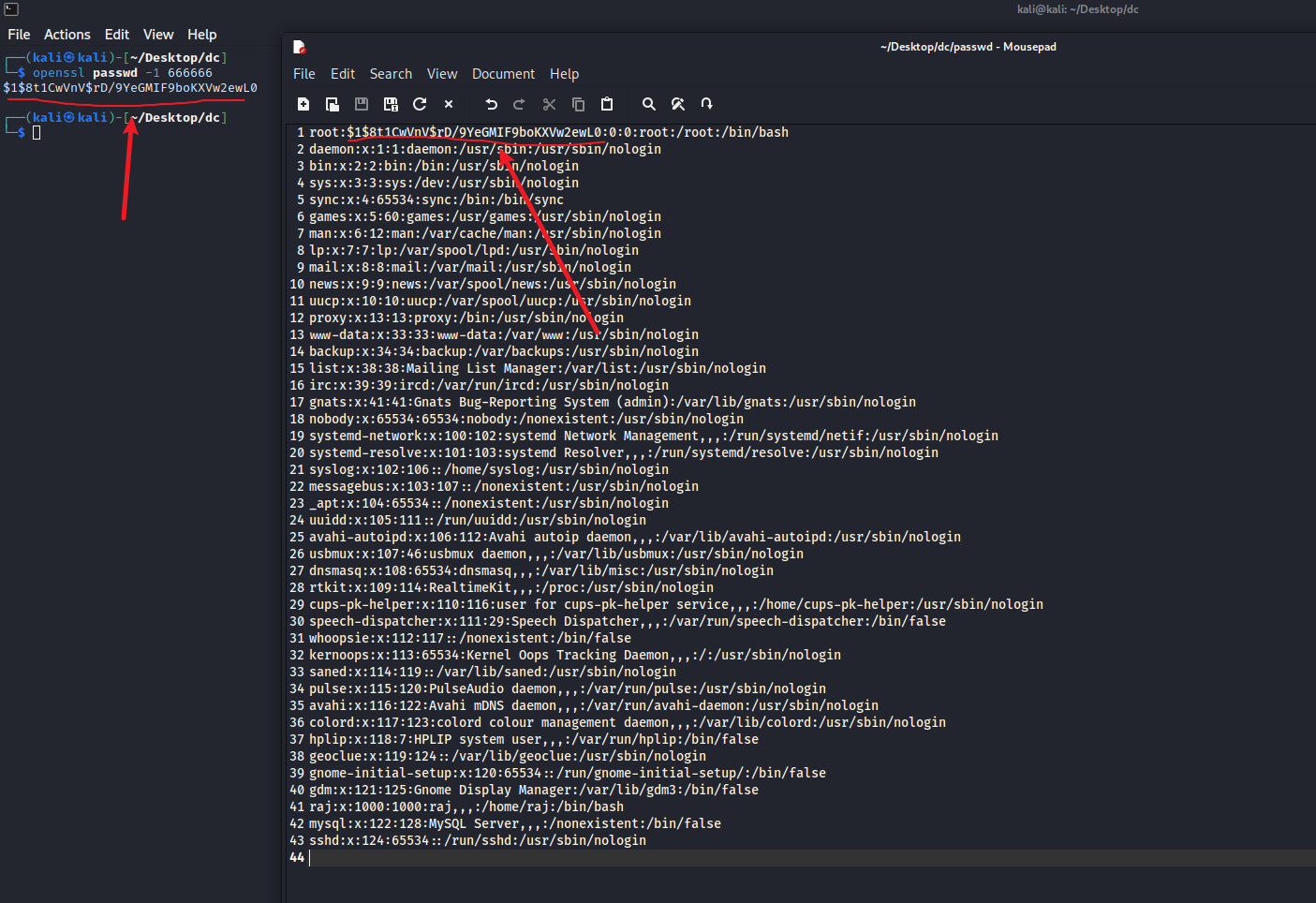
Task: Create a new document in Mousepad
Action: (x=303, y=104)
